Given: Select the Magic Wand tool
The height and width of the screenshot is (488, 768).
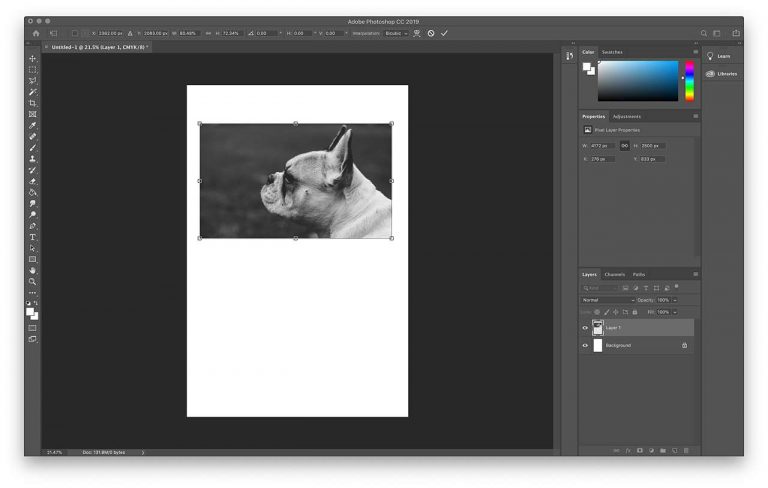Looking at the screenshot, I should pos(32,92).
